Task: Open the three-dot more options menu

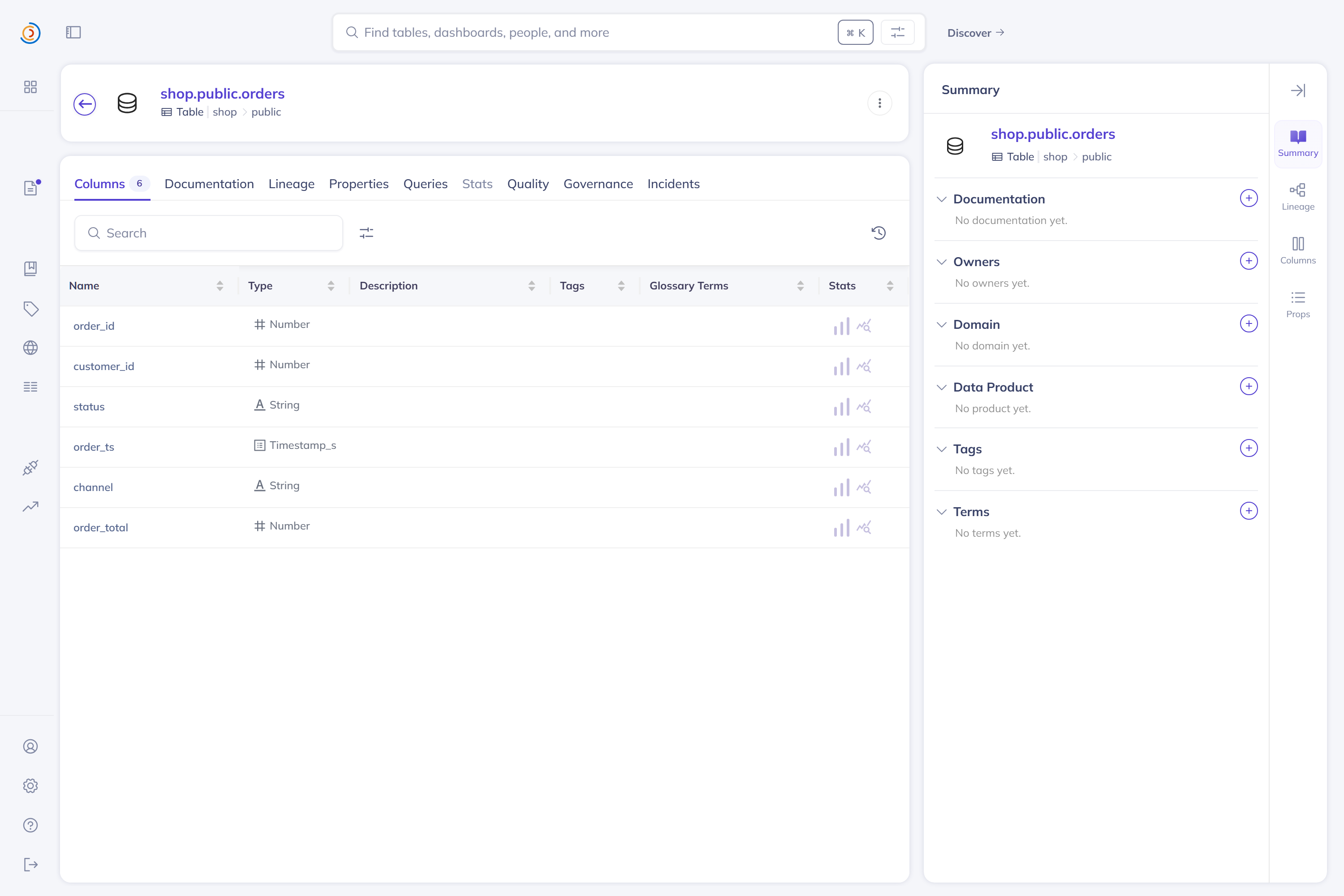Action: pos(879,103)
